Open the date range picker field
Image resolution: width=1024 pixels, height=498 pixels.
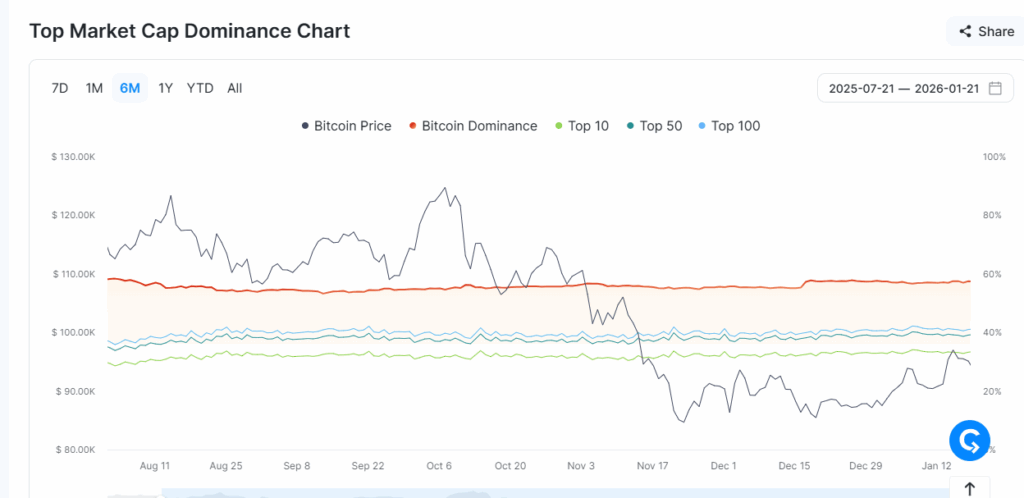coord(903,88)
